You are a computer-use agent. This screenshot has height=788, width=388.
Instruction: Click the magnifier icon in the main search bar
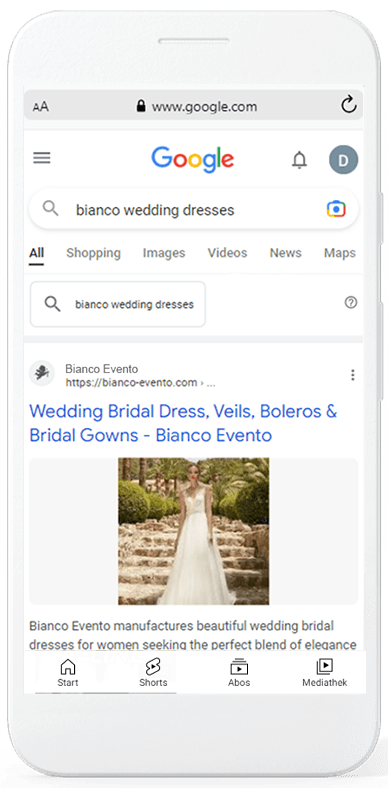point(50,208)
